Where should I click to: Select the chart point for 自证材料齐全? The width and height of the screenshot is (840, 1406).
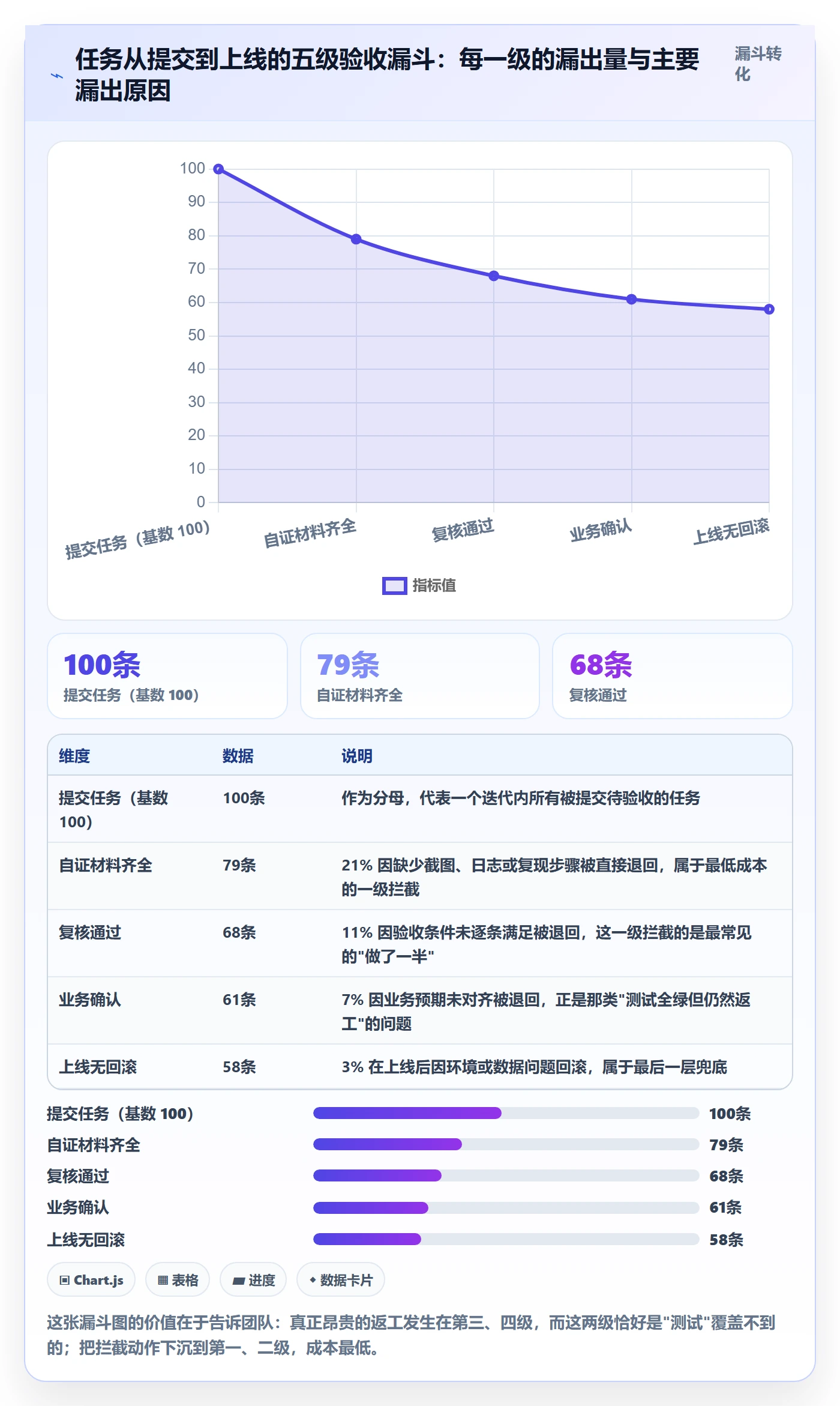[356, 239]
